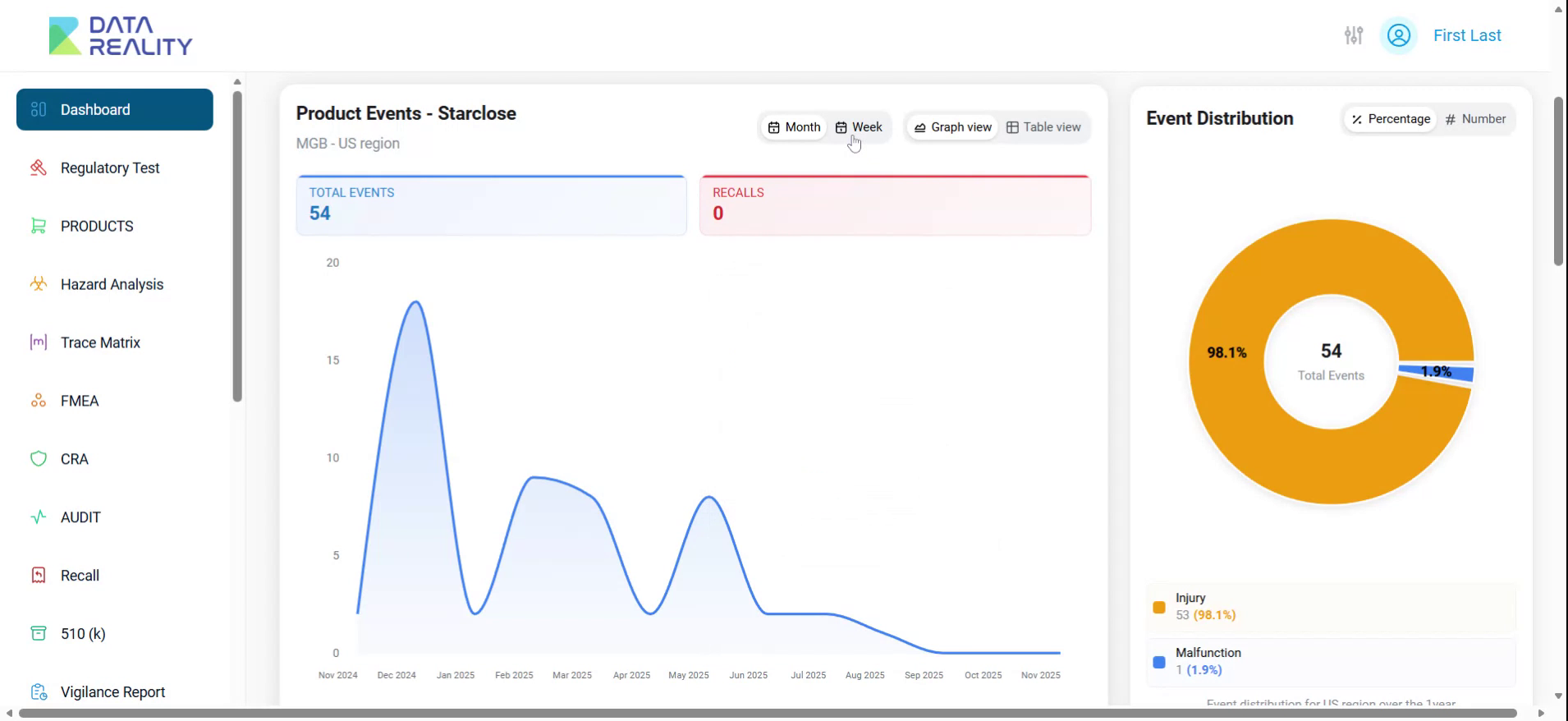
Task: Click the orange Injury legend swatch
Action: (1159, 608)
